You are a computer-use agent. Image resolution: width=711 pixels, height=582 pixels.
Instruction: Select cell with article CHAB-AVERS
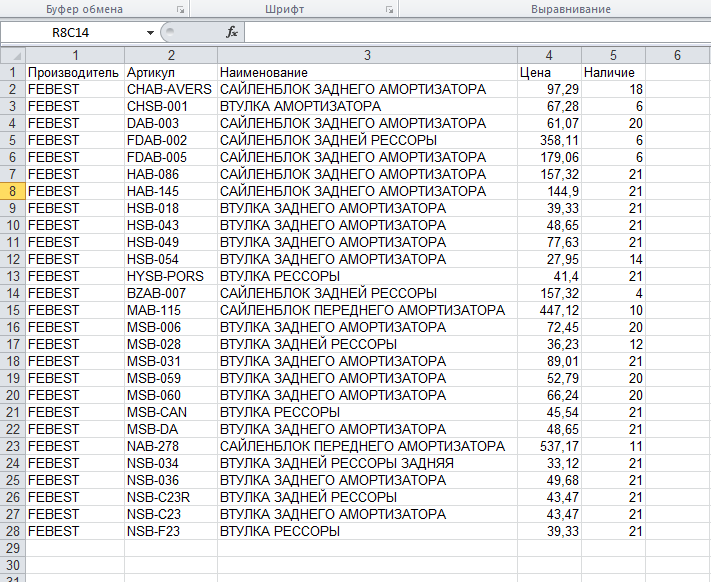point(171,89)
